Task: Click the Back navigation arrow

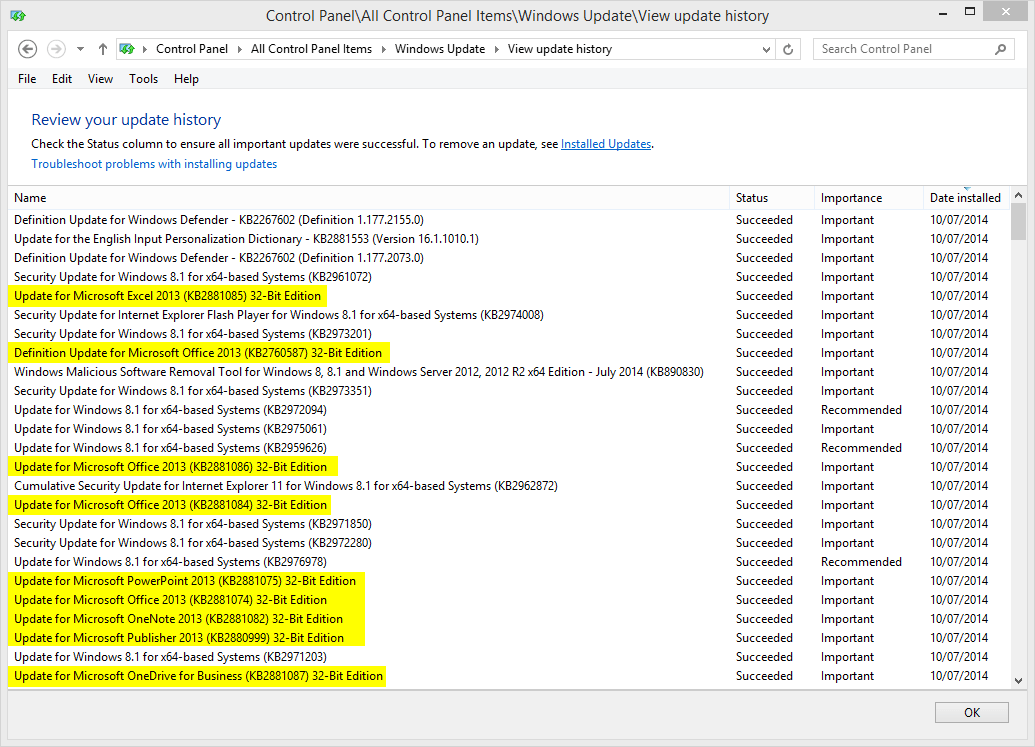Action: (28, 49)
